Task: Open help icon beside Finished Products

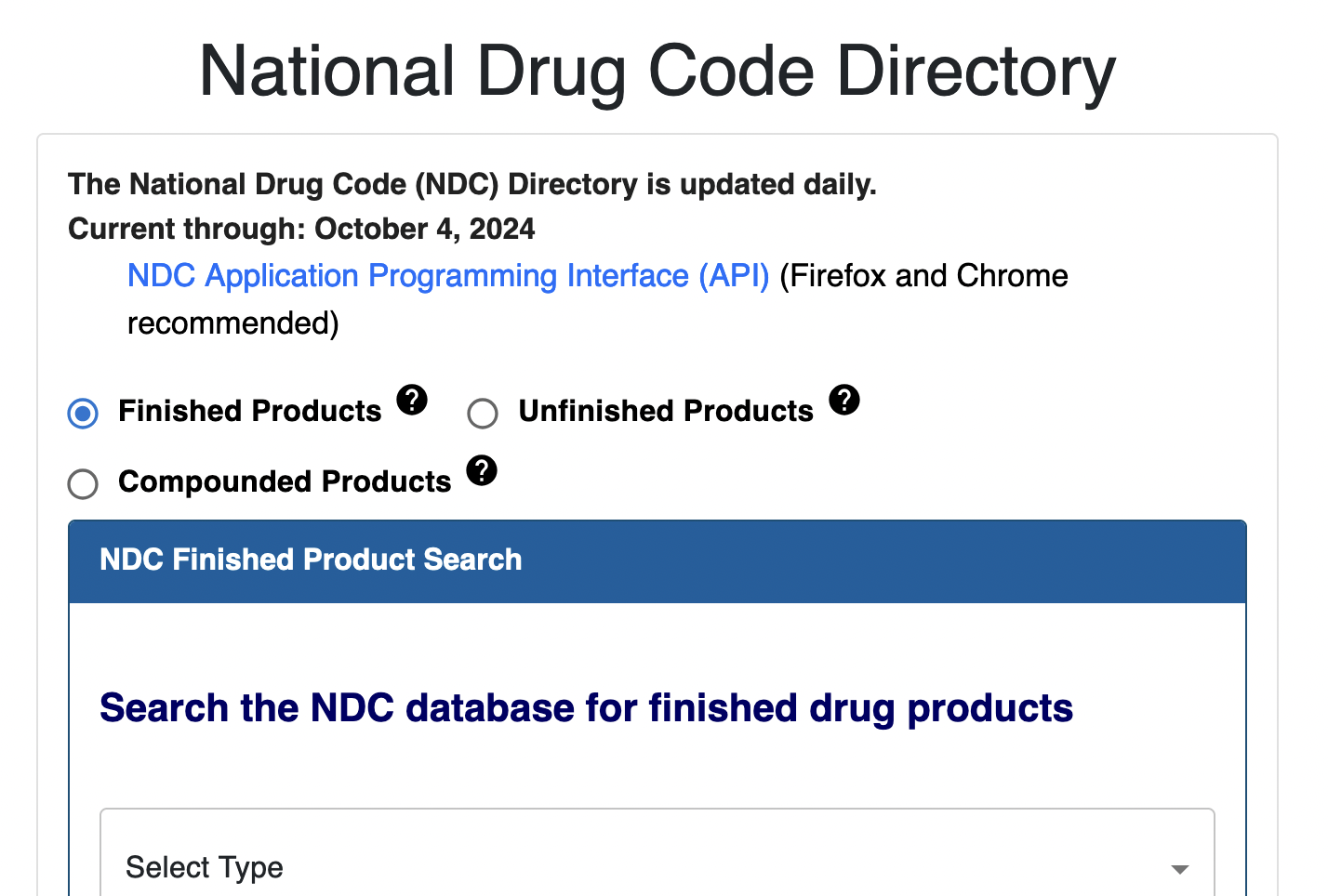Action: pos(412,400)
